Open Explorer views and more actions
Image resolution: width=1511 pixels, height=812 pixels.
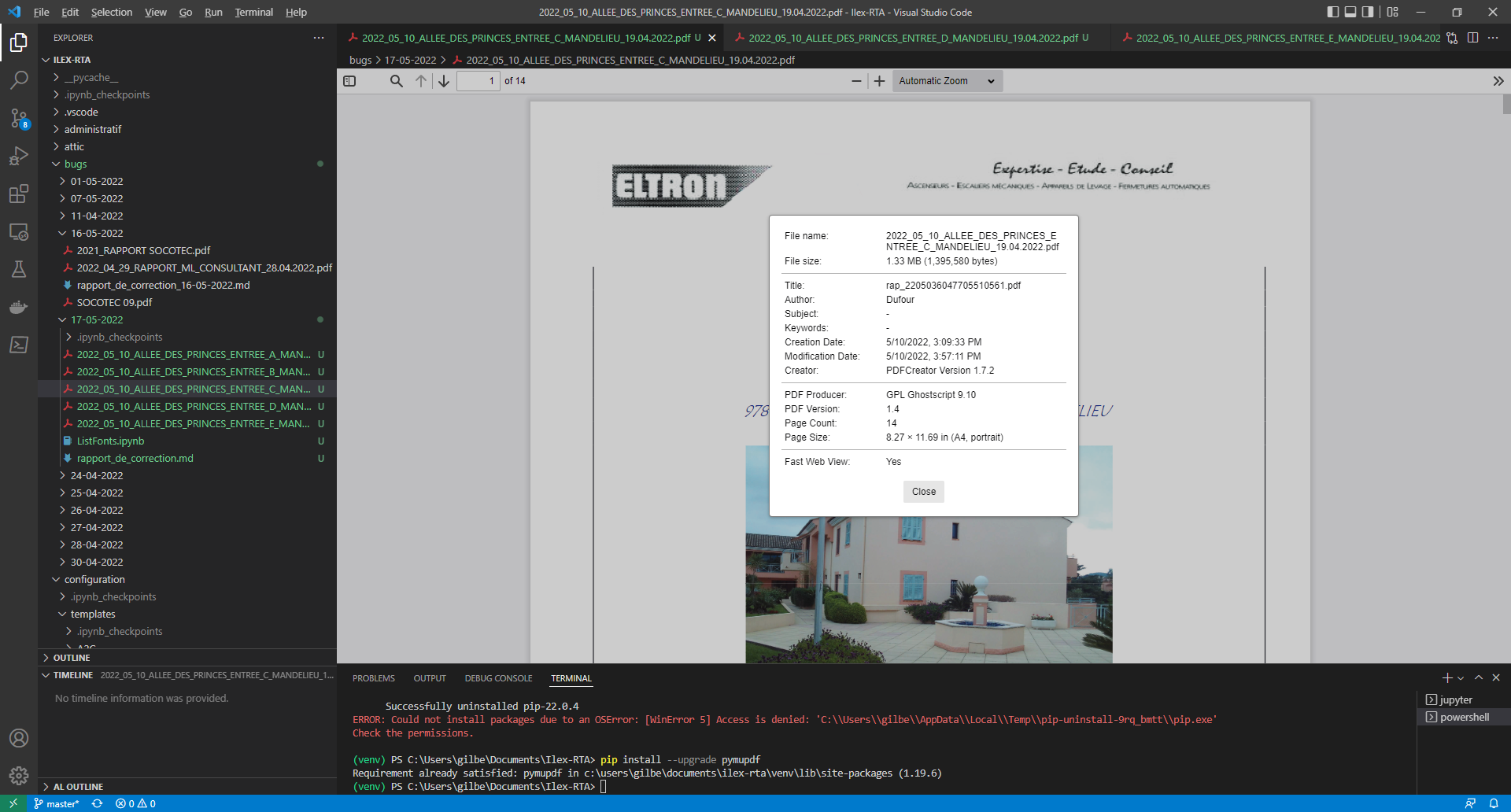[x=319, y=38]
